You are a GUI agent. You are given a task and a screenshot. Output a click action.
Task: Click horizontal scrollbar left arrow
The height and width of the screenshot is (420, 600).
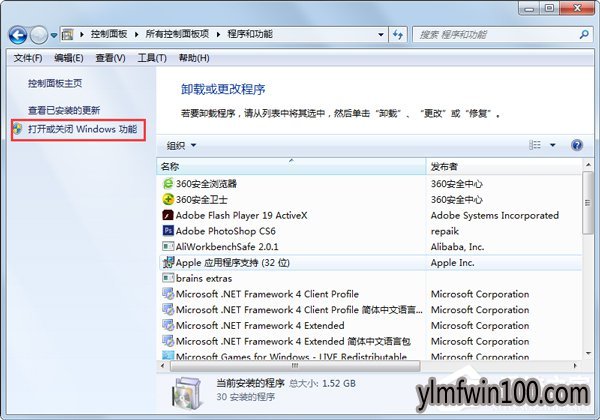coord(162,366)
